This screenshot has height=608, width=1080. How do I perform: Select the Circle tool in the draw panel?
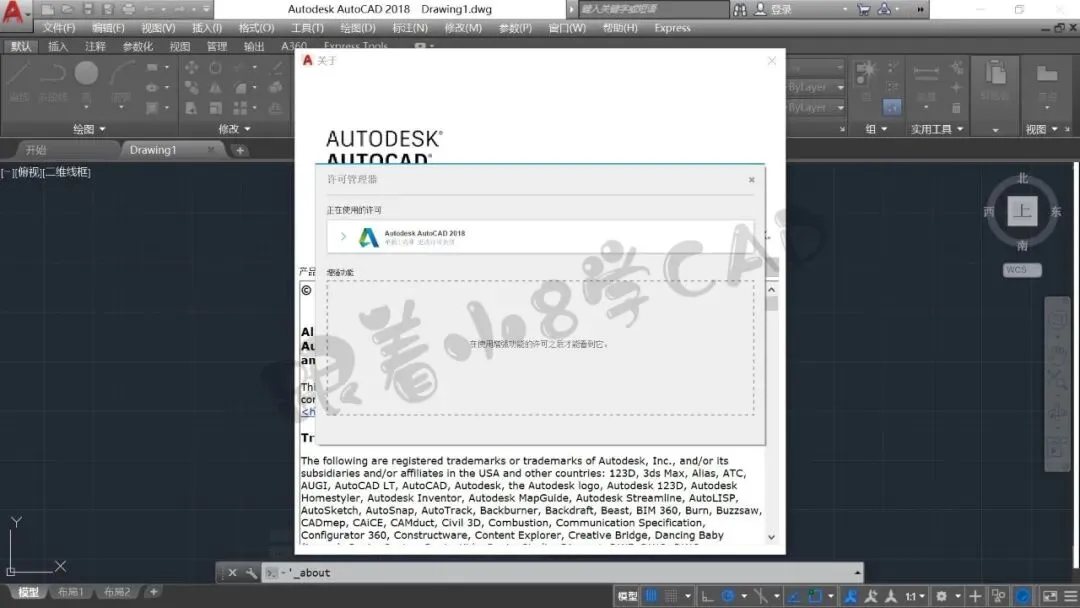point(86,72)
